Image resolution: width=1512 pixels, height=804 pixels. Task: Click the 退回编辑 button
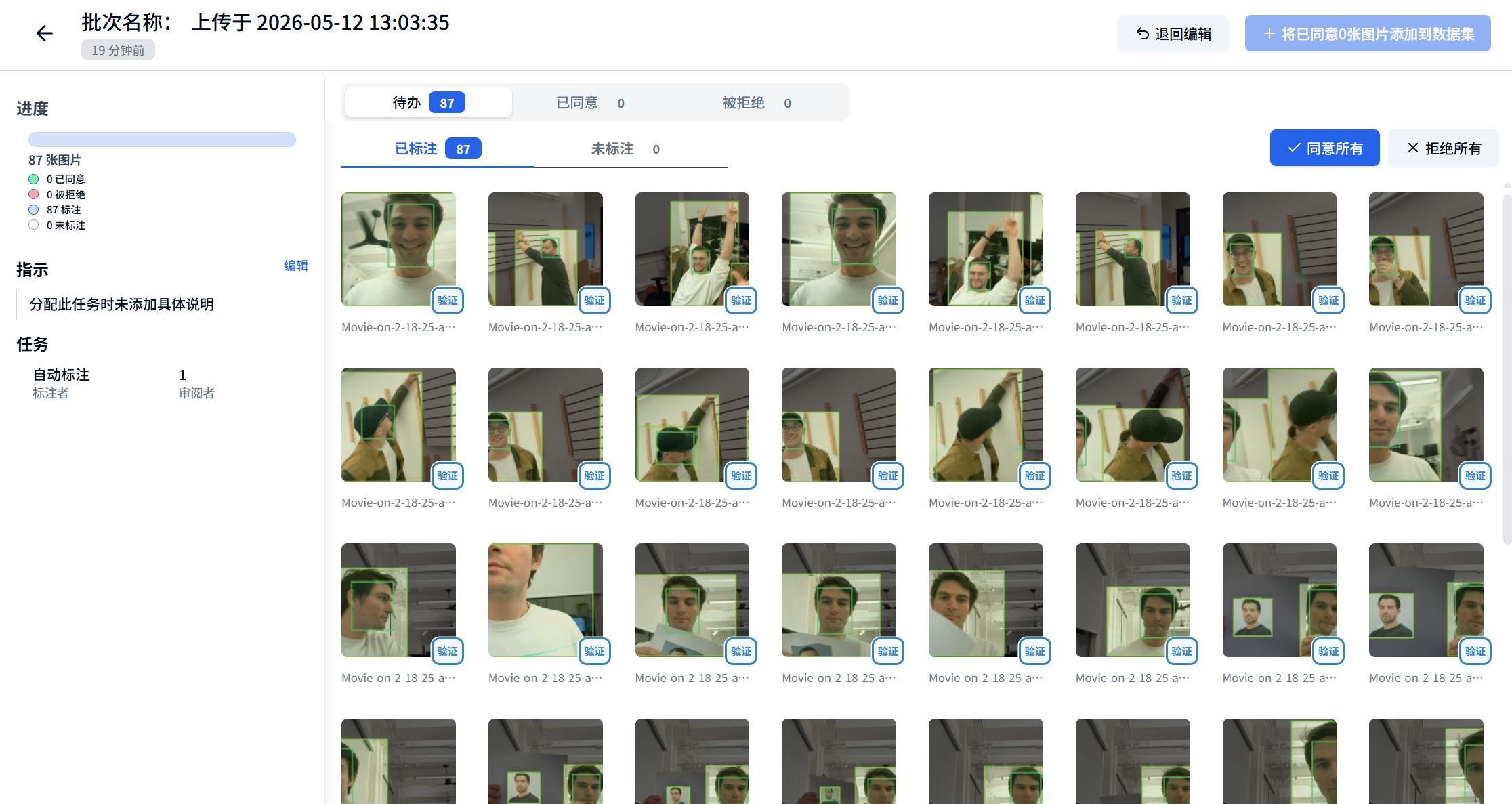point(1173,34)
